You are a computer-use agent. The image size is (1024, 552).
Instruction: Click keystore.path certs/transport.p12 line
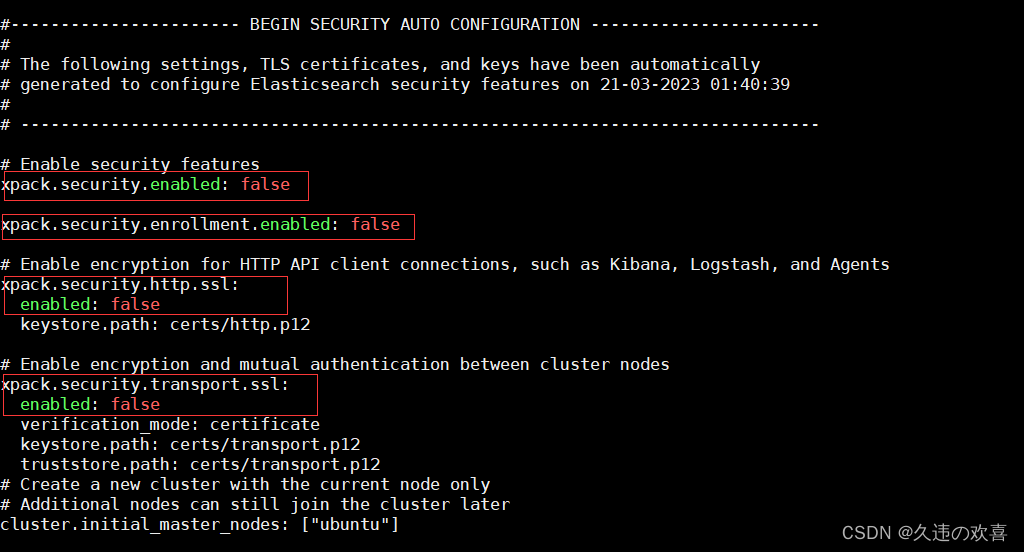point(190,445)
